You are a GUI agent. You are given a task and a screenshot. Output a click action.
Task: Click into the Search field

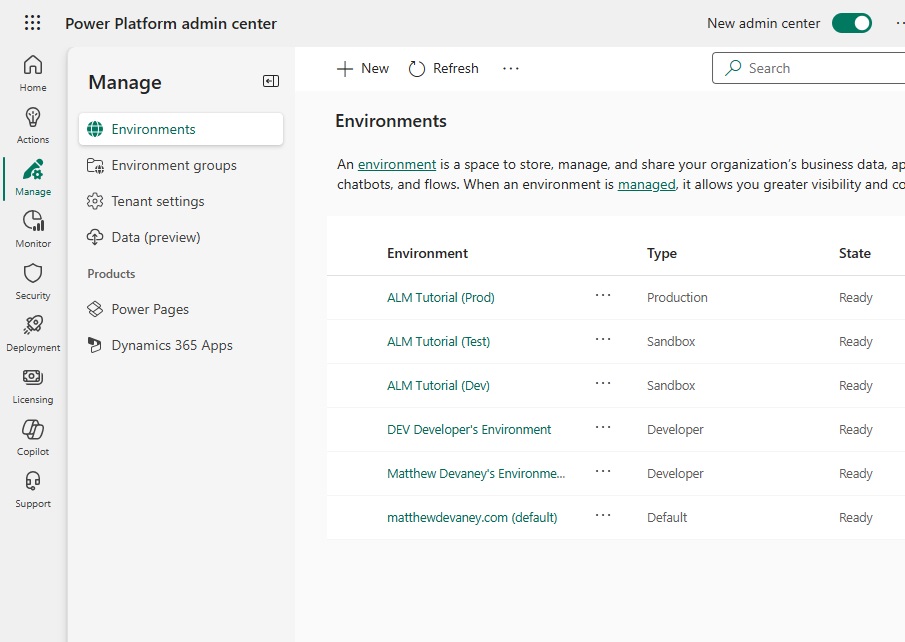[808, 68]
